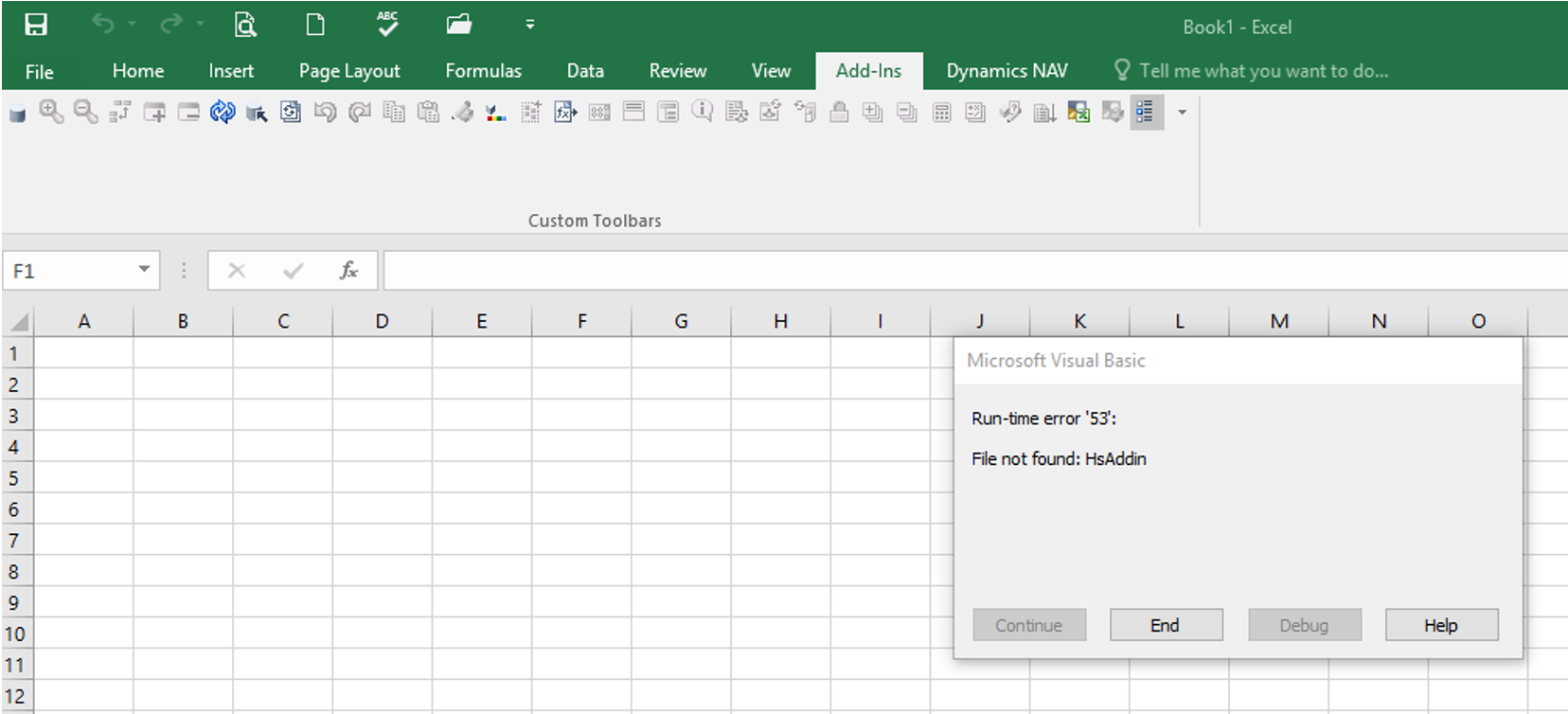1568x714 pixels.
Task: Select the column D header
Action: [382, 322]
